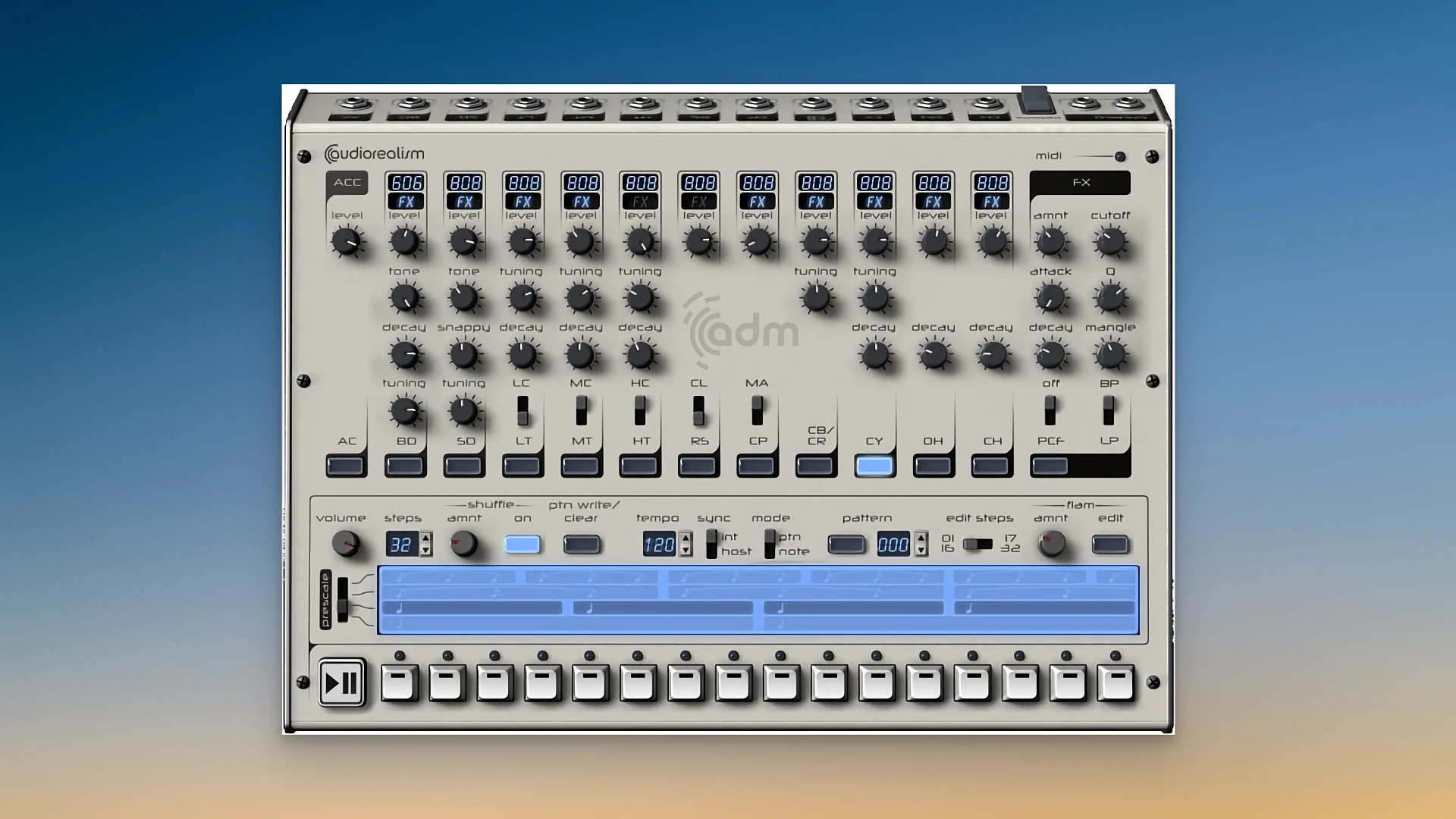Click the audiorealism logo
1456x819 pixels.
pyautogui.click(x=375, y=153)
